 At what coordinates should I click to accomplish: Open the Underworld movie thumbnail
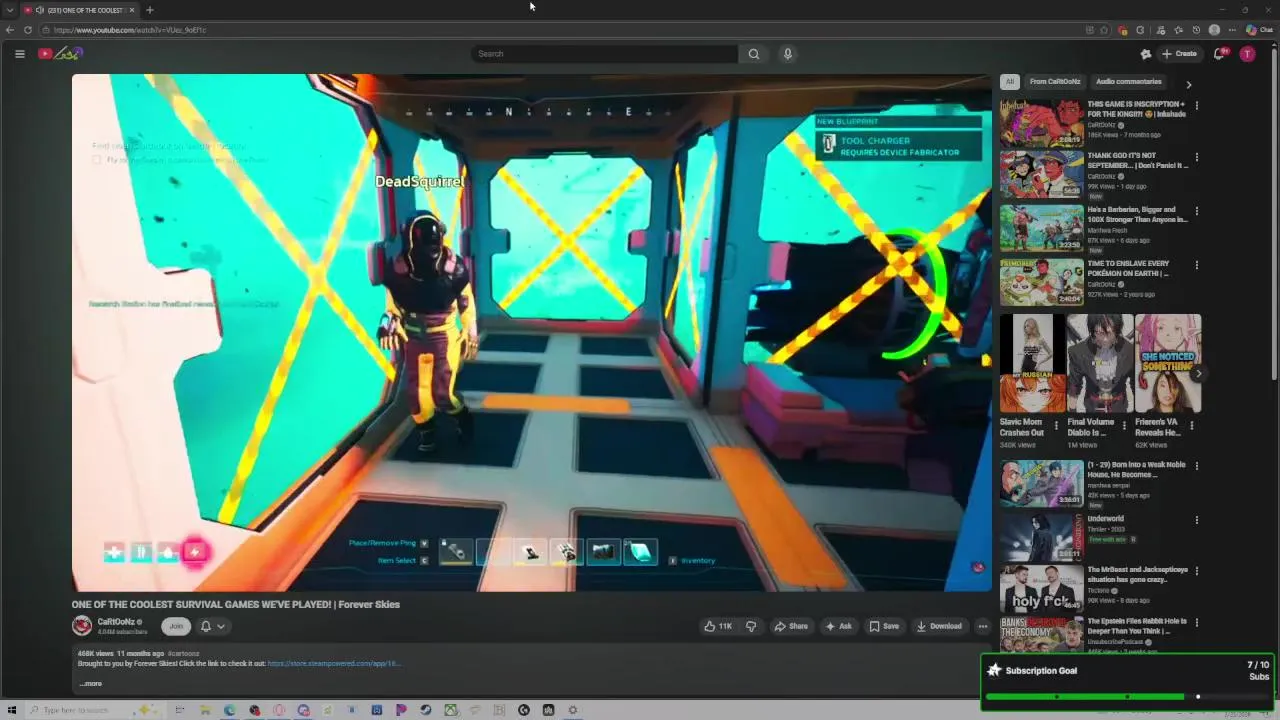pos(1041,537)
